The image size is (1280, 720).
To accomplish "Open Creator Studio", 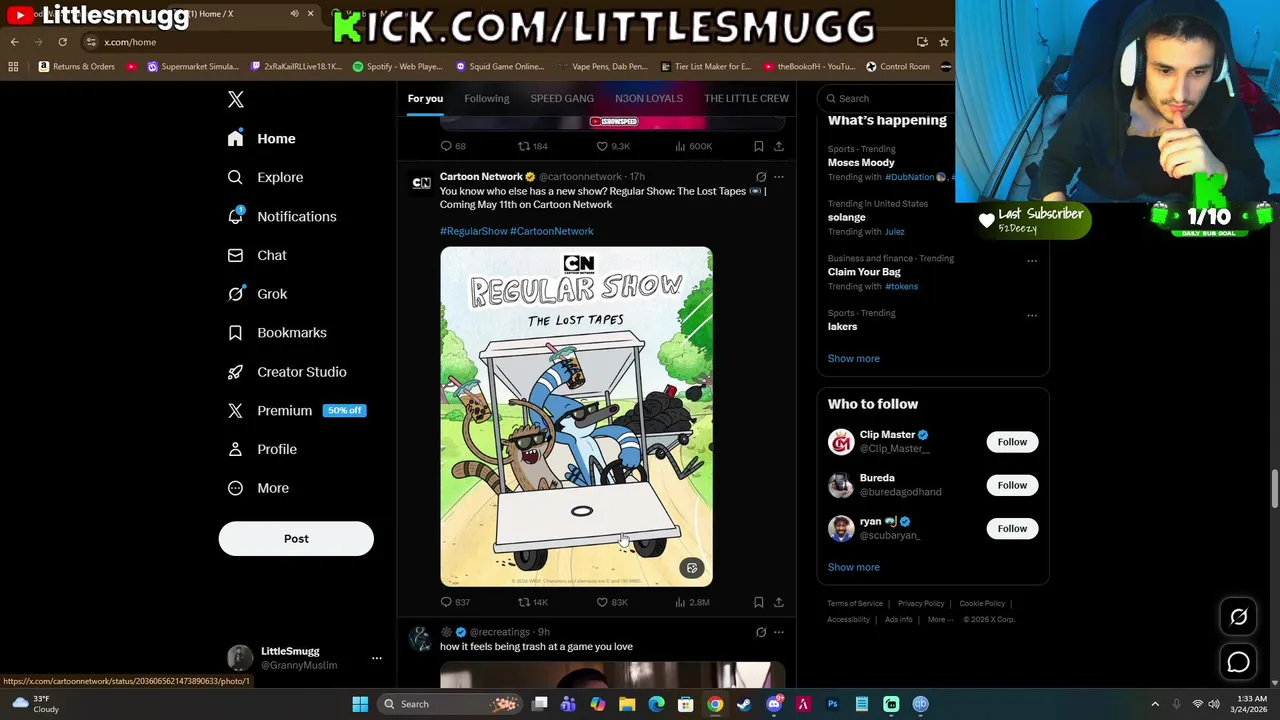I will 286,372.
